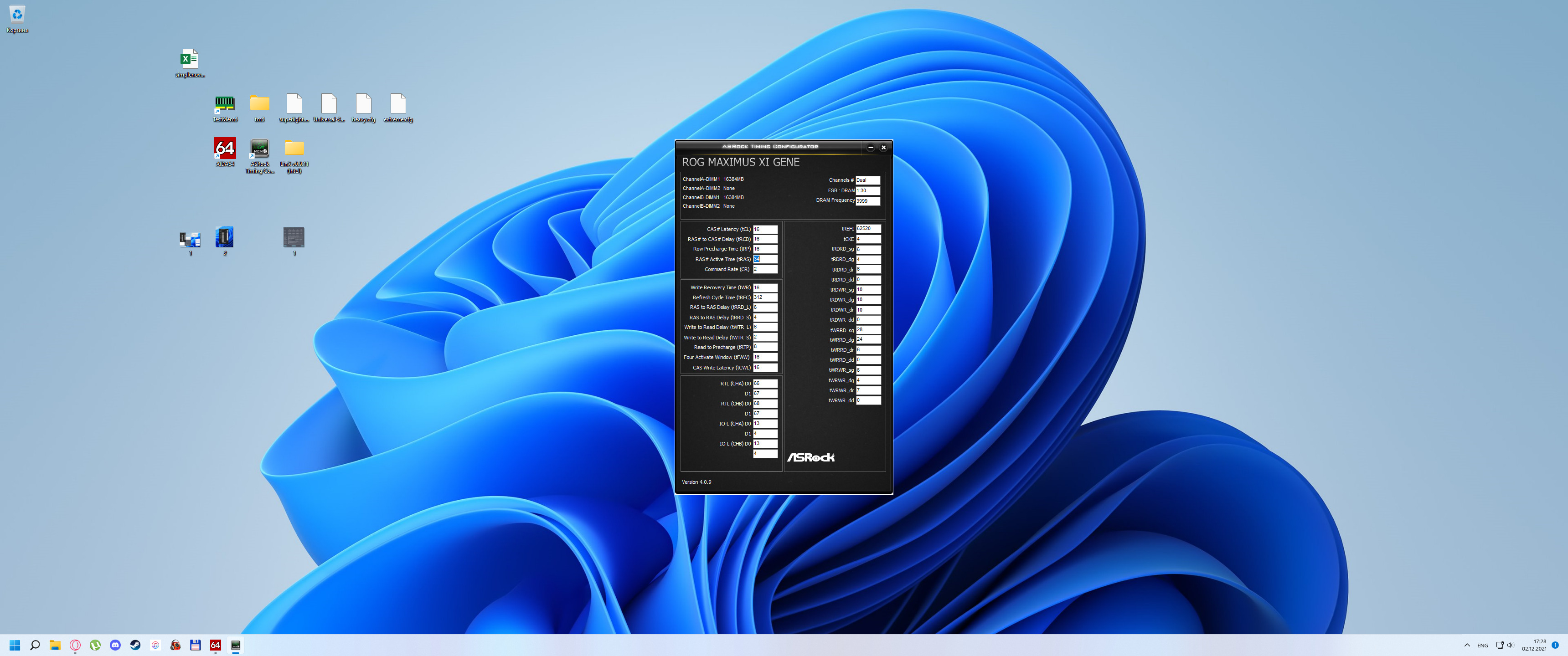Open the clock and date panel

[x=1534, y=645]
